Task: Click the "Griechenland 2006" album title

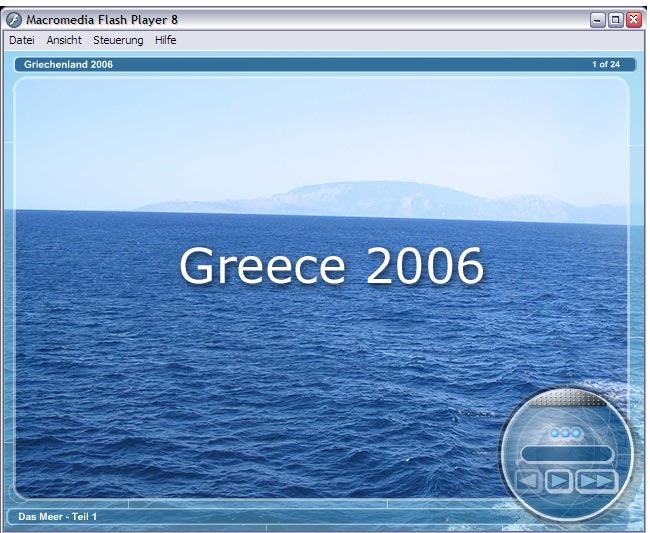Action: coord(68,64)
